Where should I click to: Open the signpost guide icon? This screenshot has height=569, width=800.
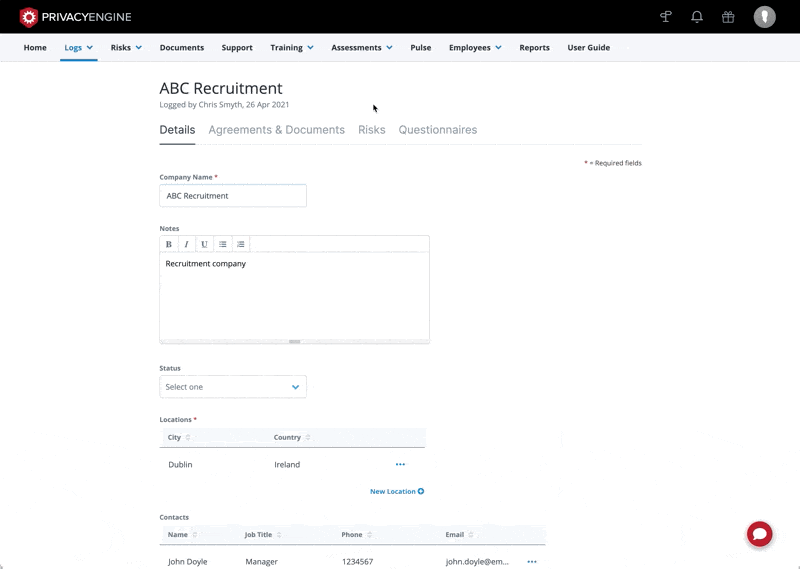666,17
